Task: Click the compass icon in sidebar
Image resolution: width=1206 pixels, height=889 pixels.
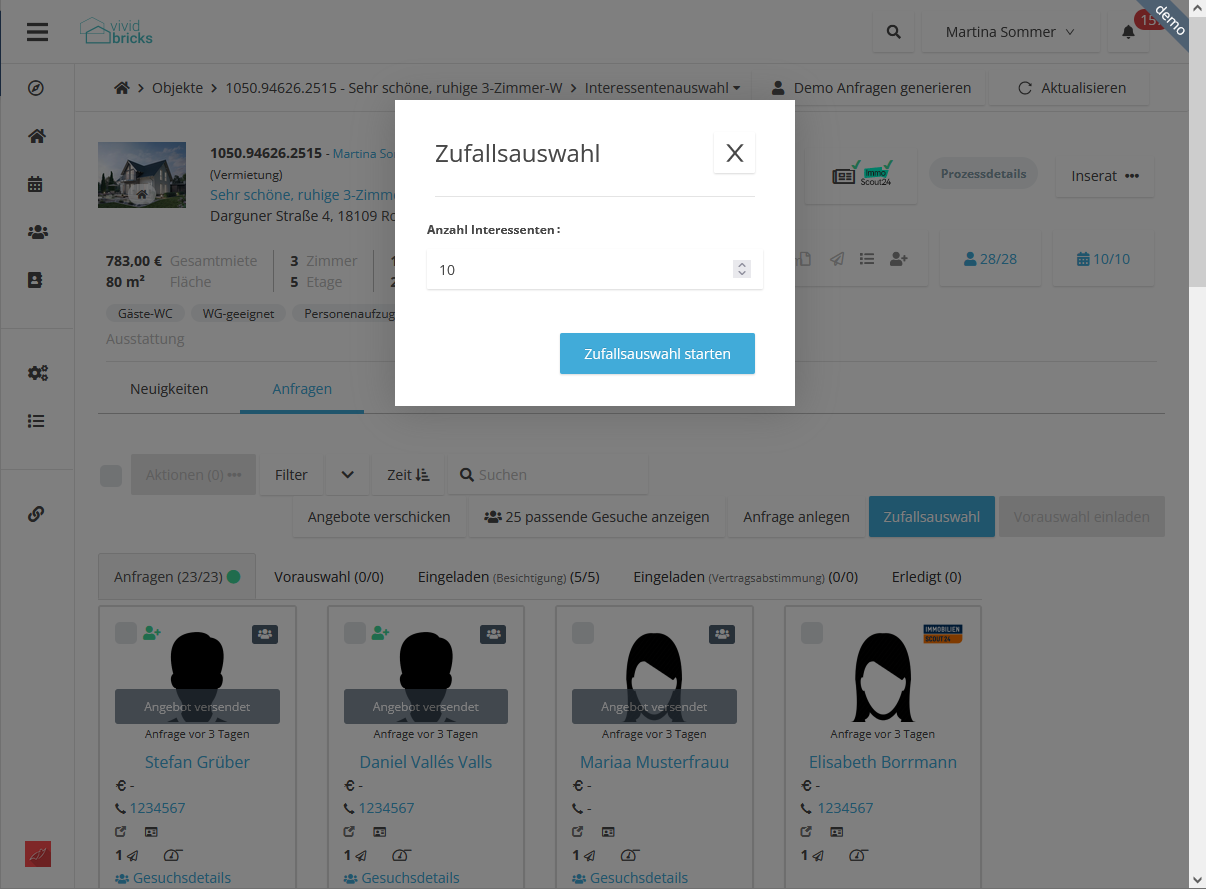Action: [x=37, y=88]
